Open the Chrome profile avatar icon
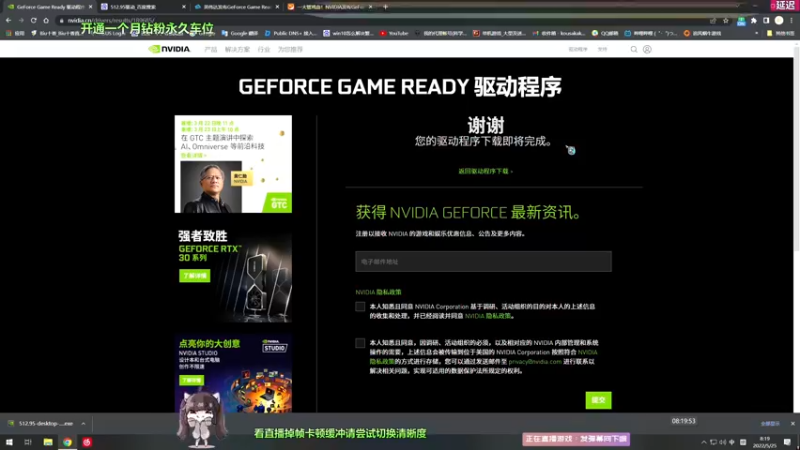Screen dimensions: 800x450 [779, 20]
